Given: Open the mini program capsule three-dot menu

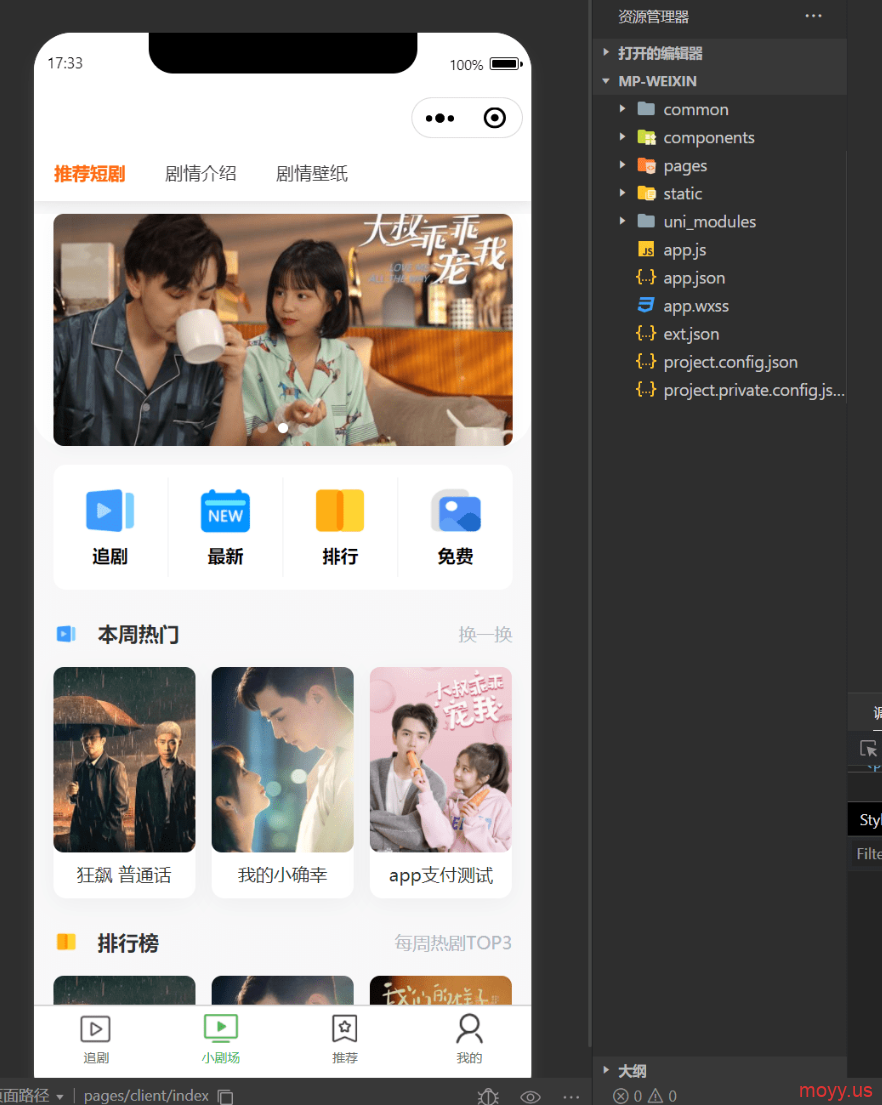Looking at the screenshot, I should click(x=440, y=118).
